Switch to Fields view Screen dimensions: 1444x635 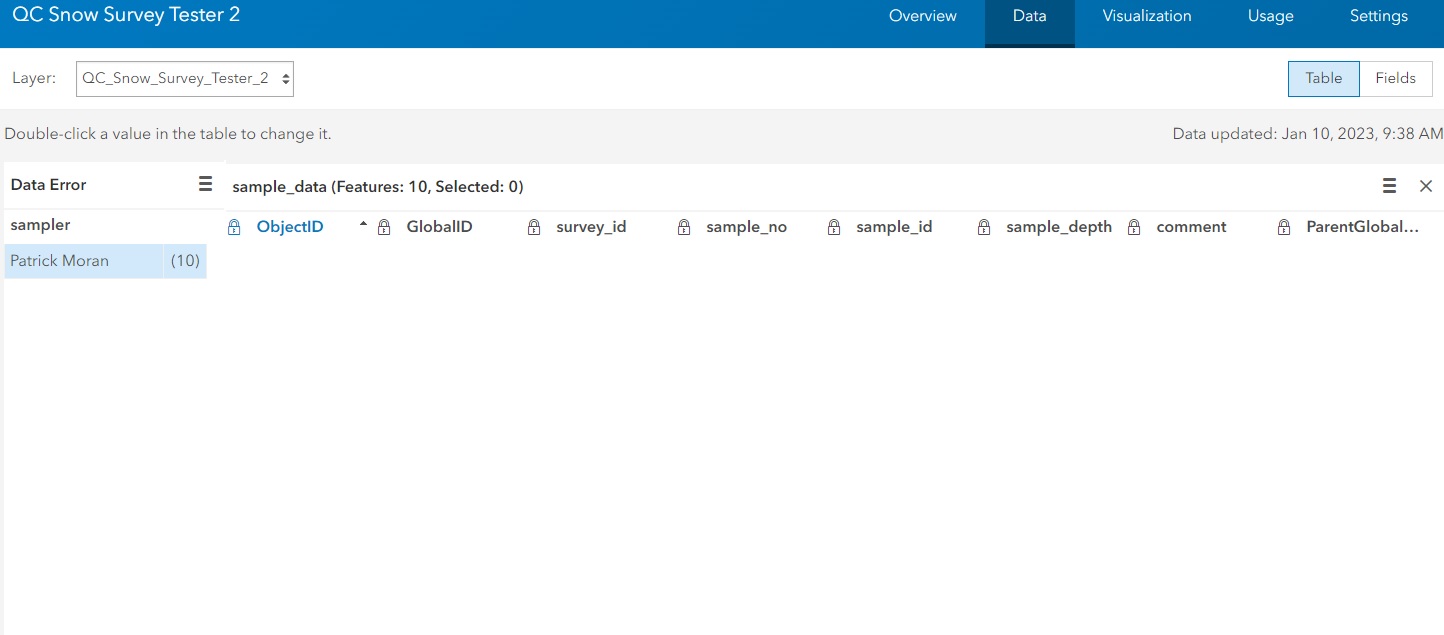point(1395,78)
